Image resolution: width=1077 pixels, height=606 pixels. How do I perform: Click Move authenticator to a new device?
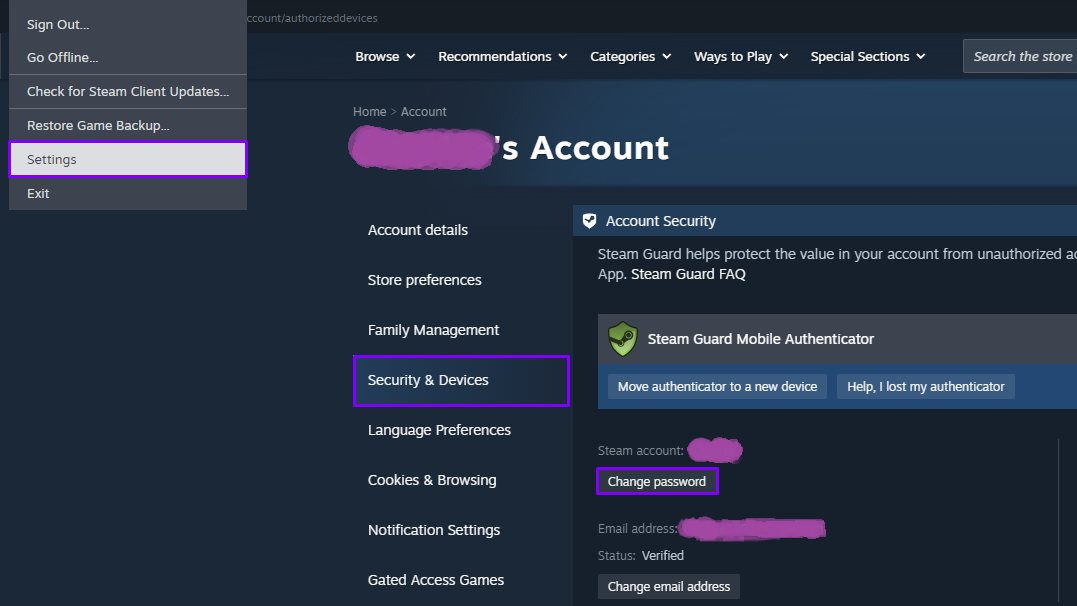pos(717,387)
